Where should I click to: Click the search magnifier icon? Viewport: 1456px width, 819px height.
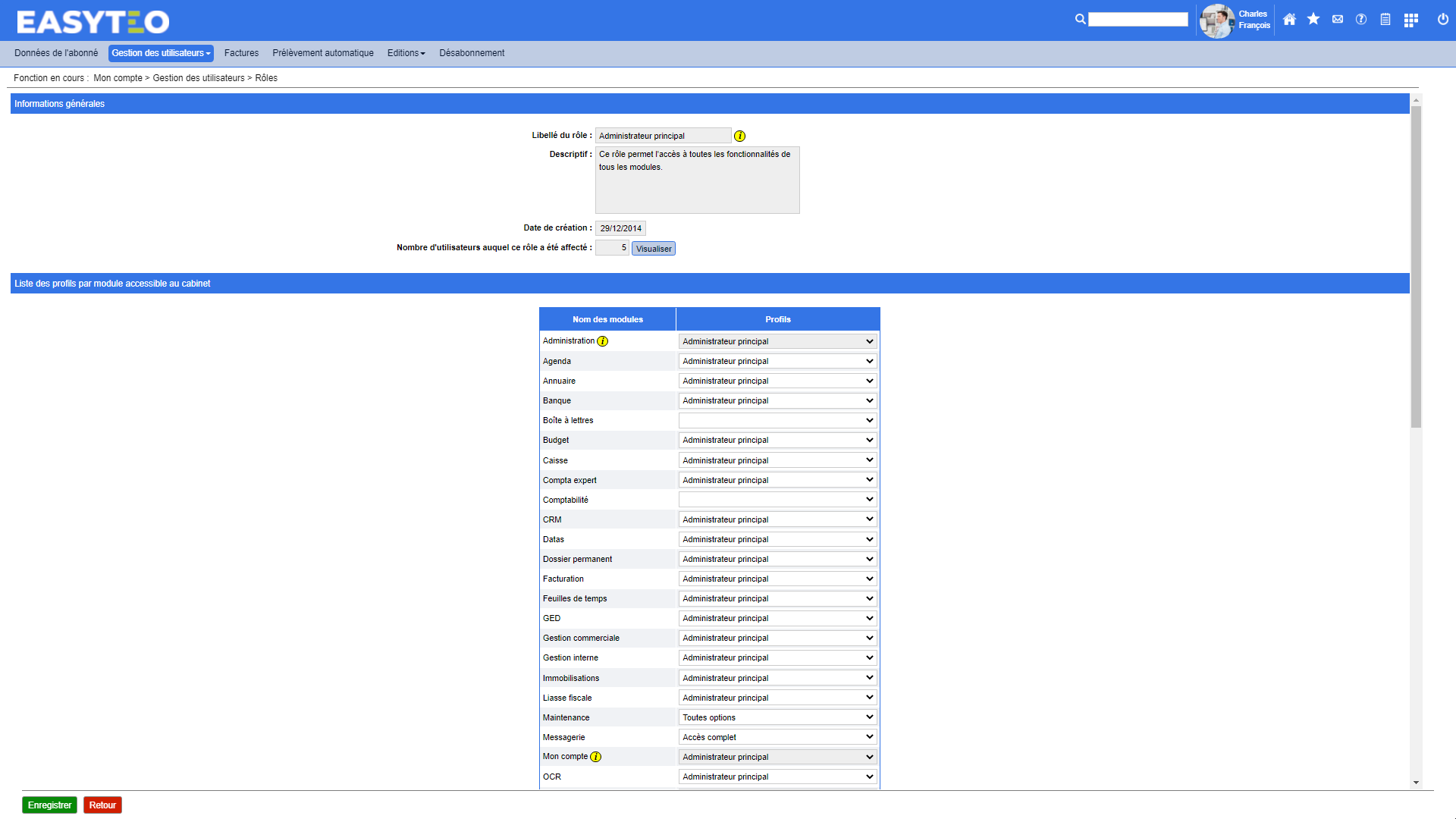tap(1080, 20)
